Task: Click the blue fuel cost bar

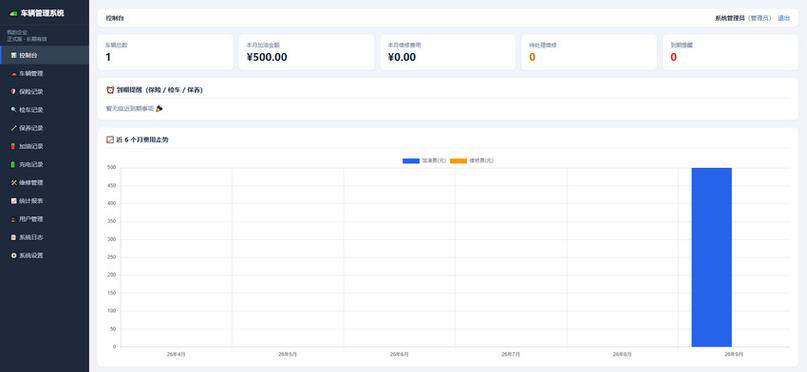Action: (711, 257)
